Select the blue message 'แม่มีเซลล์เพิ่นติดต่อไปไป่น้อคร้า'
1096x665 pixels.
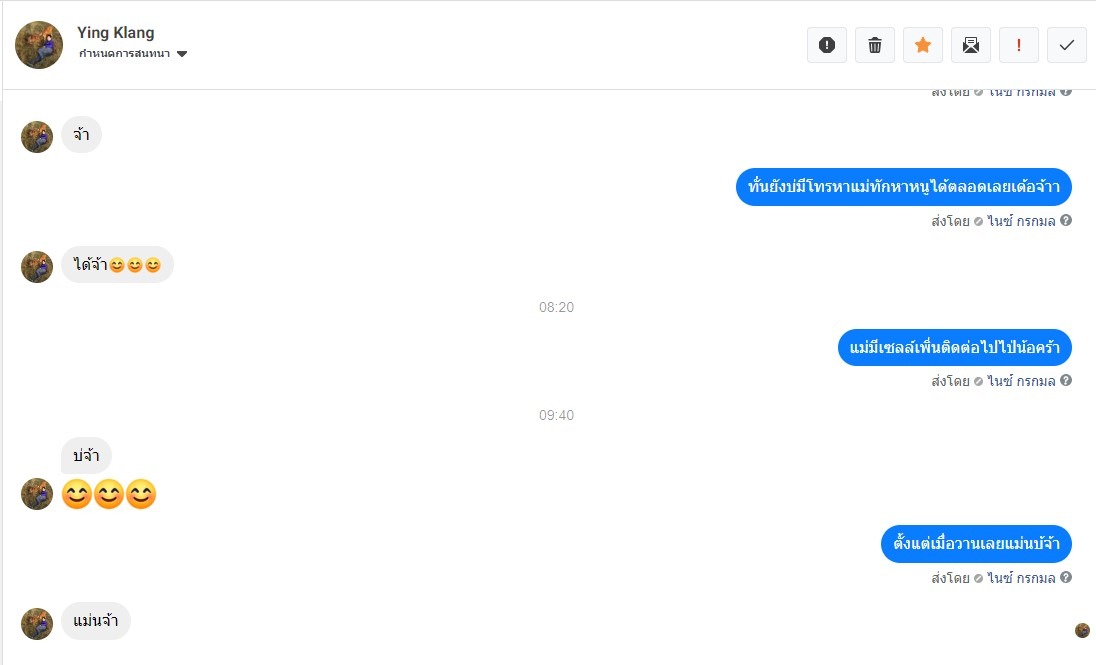click(x=954, y=348)
